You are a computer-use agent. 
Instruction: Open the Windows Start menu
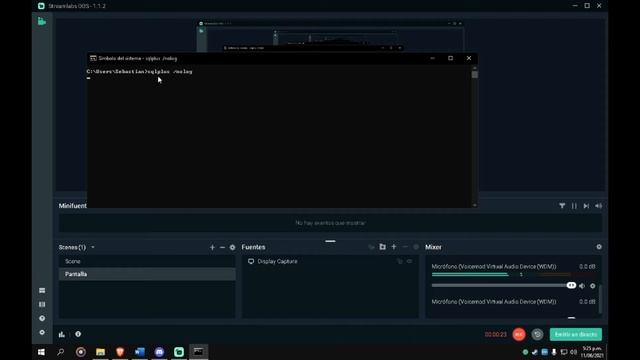pos(41,352)
